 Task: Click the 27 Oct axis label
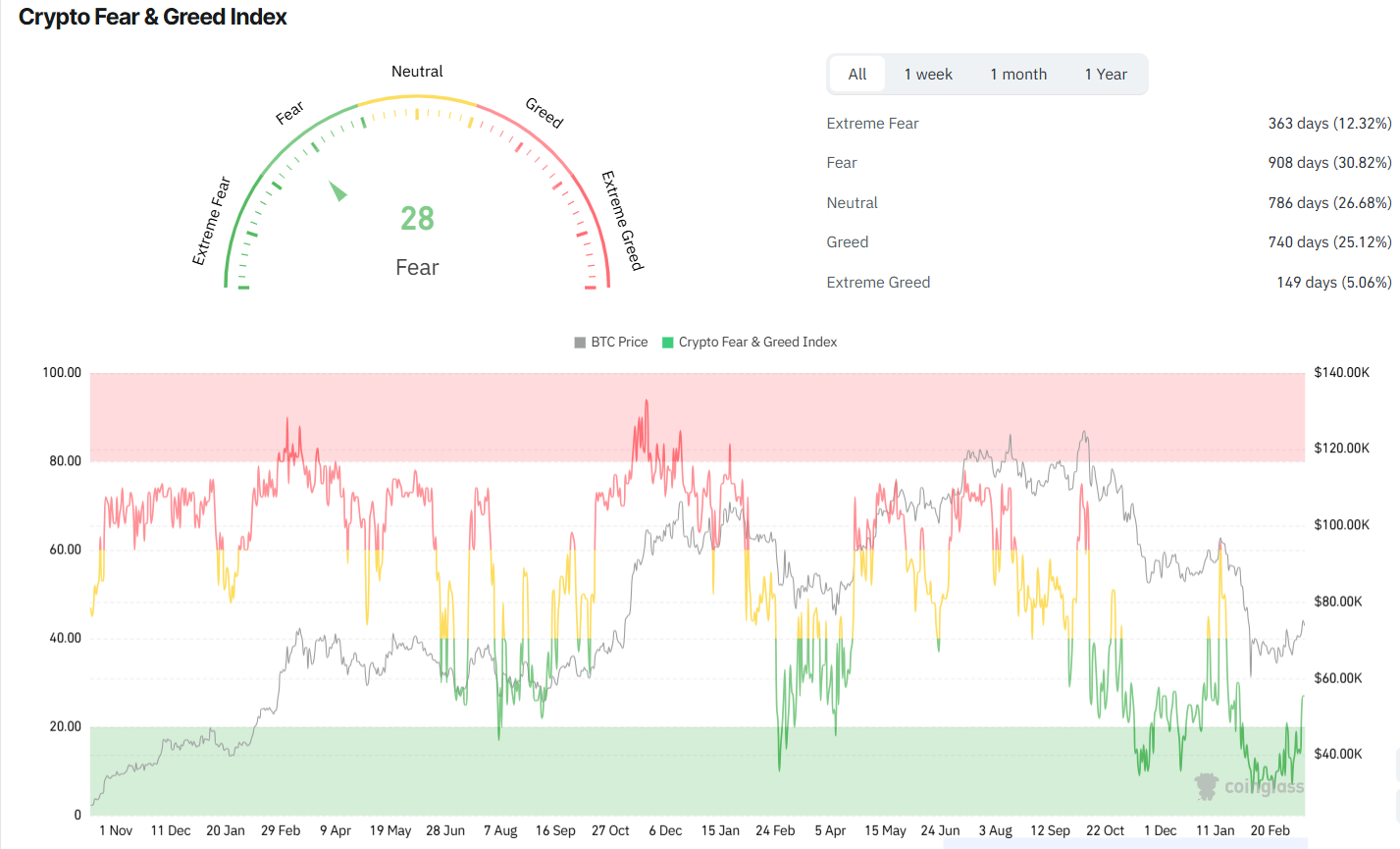pos(610,830)
